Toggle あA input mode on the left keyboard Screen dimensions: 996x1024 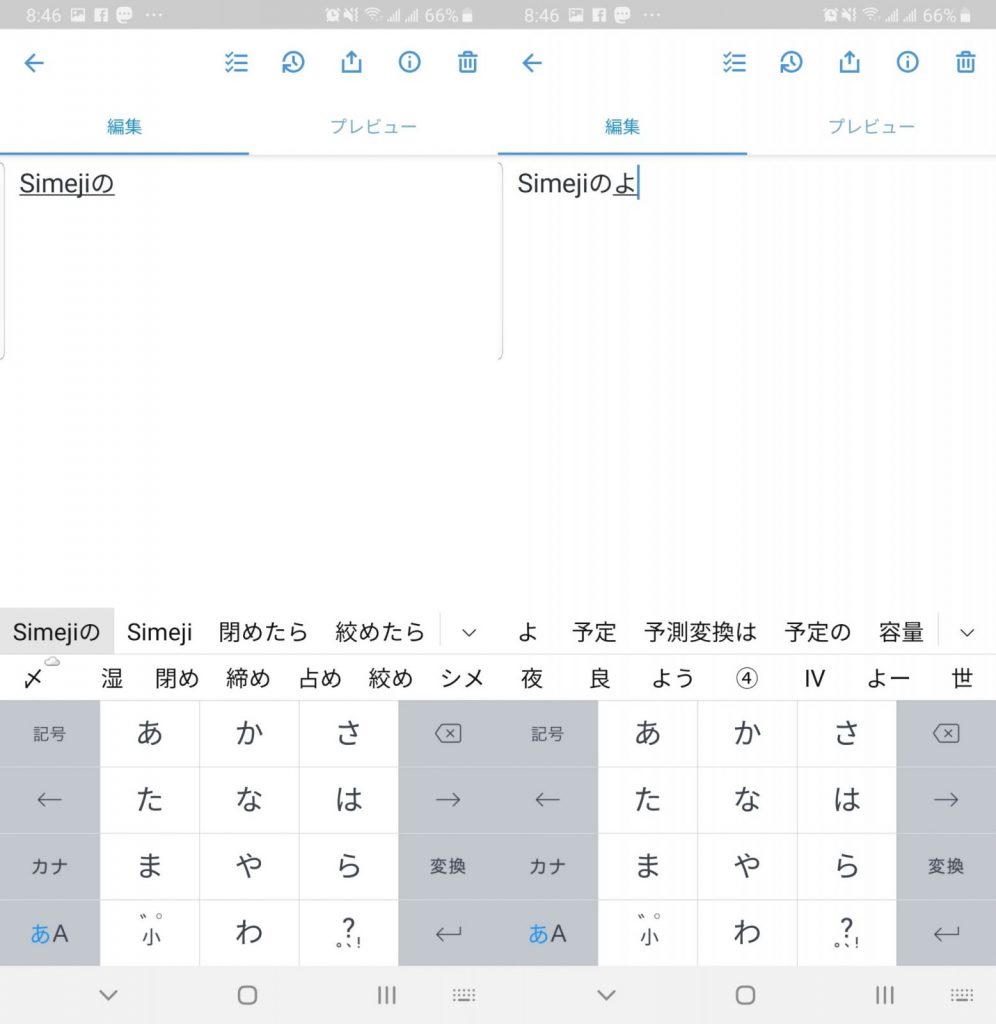(50, 933)
